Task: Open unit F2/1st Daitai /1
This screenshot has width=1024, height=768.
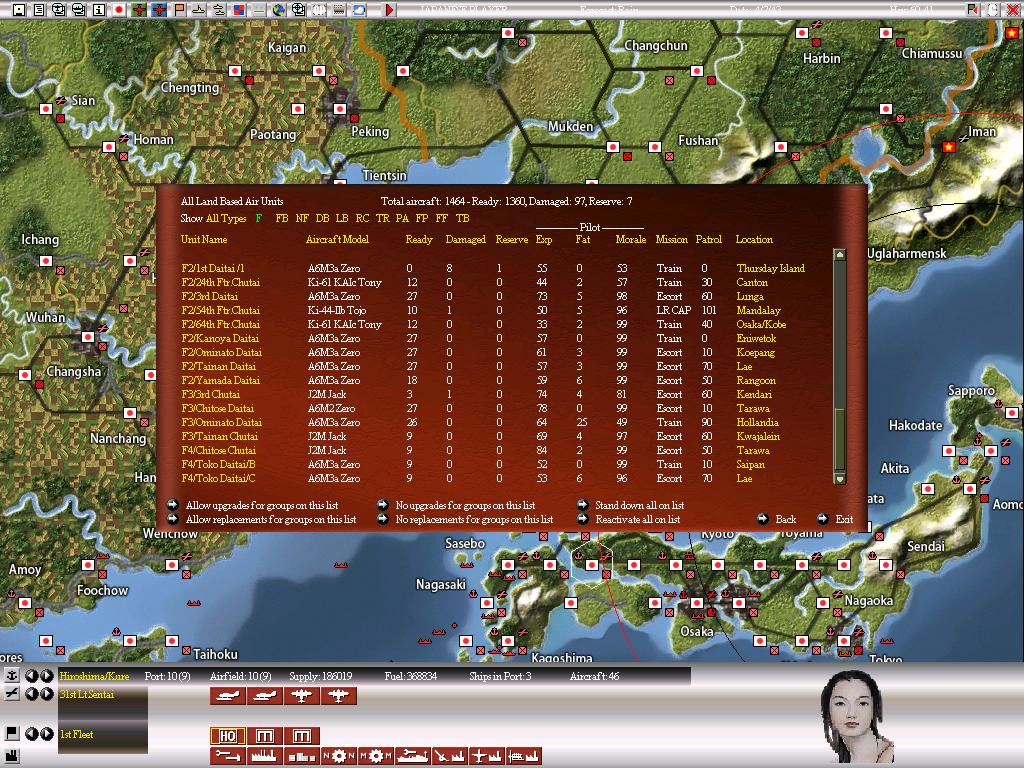Action: tap(213, 268)
